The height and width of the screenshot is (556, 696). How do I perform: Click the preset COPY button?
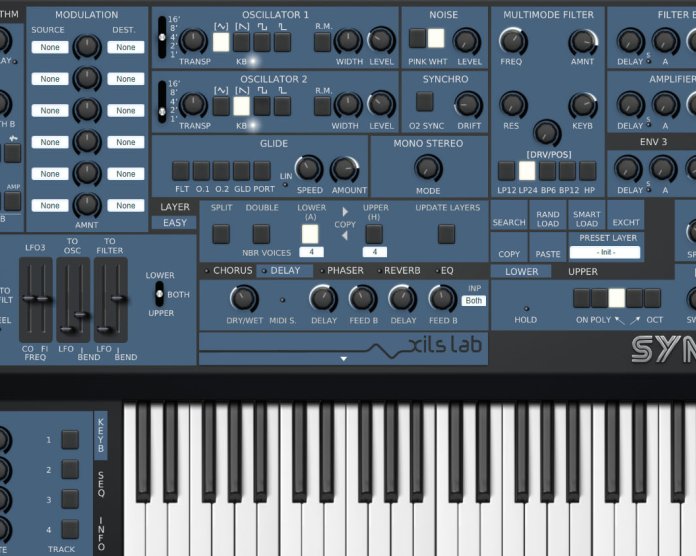(509, 248)
